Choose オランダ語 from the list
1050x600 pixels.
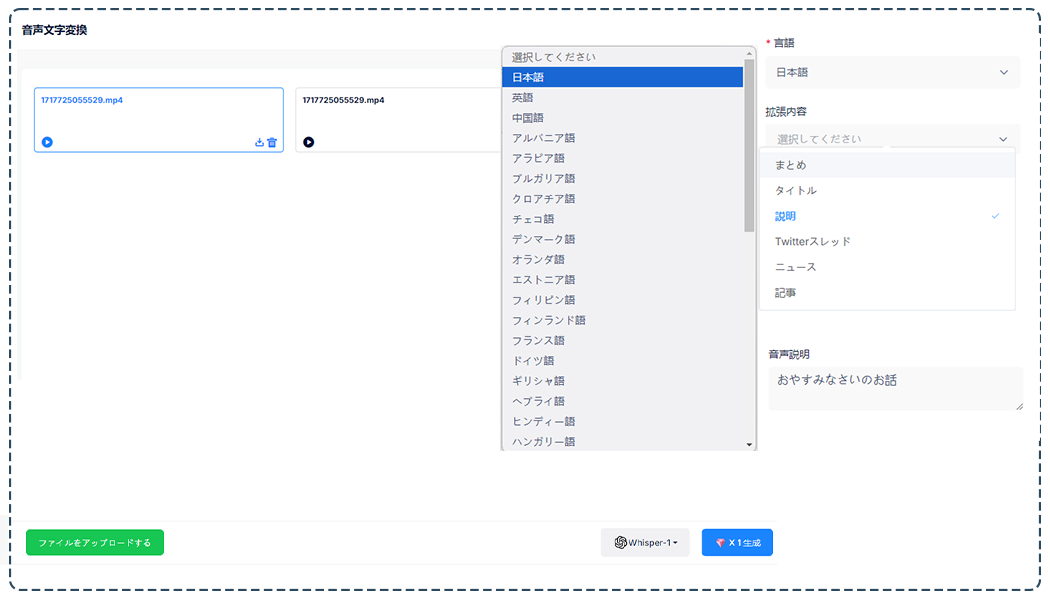coord(622,259)
